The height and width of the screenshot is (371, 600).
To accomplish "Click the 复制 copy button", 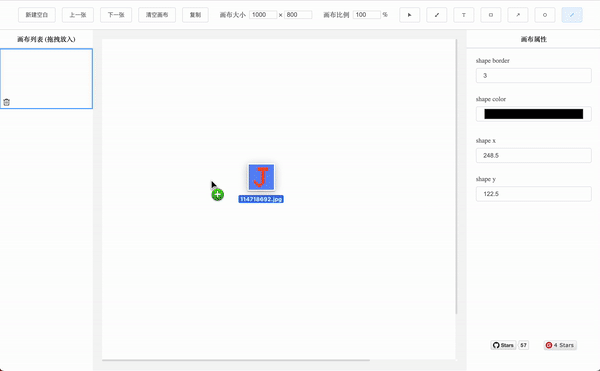I will point(195,15).
